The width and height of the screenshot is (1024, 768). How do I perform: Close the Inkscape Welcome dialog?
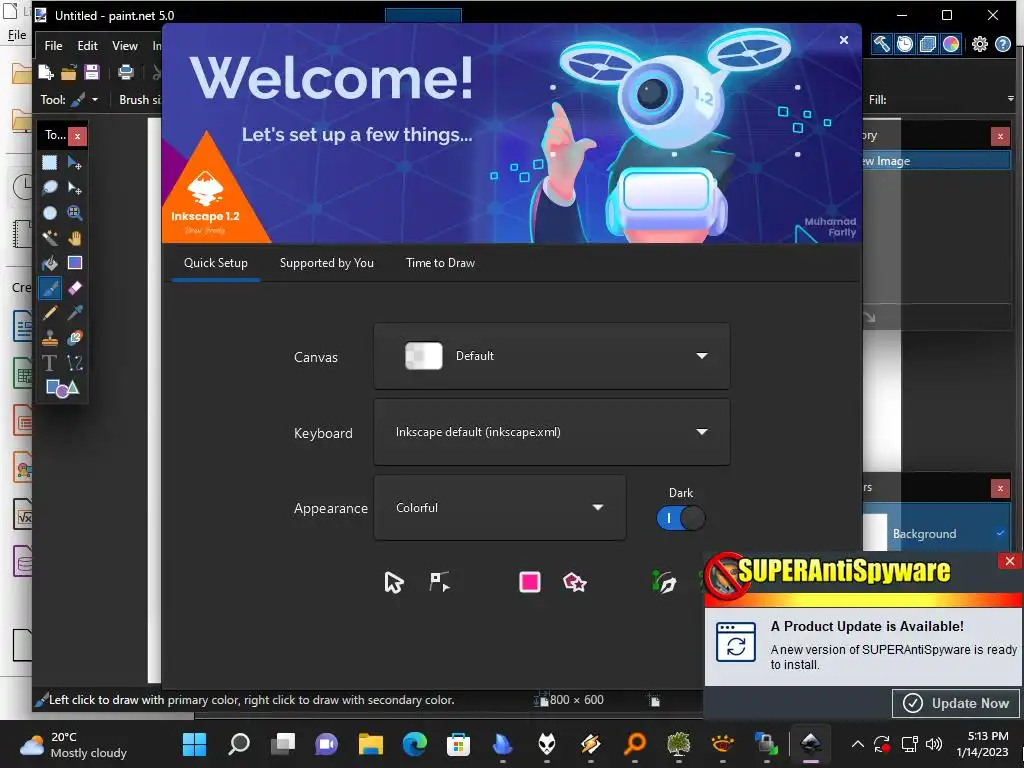[844, 40]
